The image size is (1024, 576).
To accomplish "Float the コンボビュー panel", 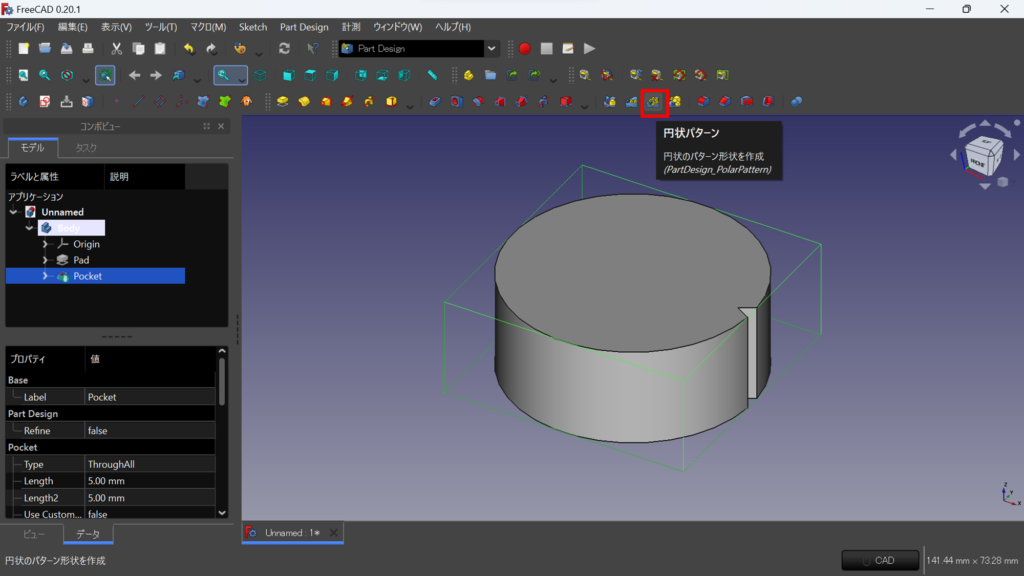I will 206,126.
